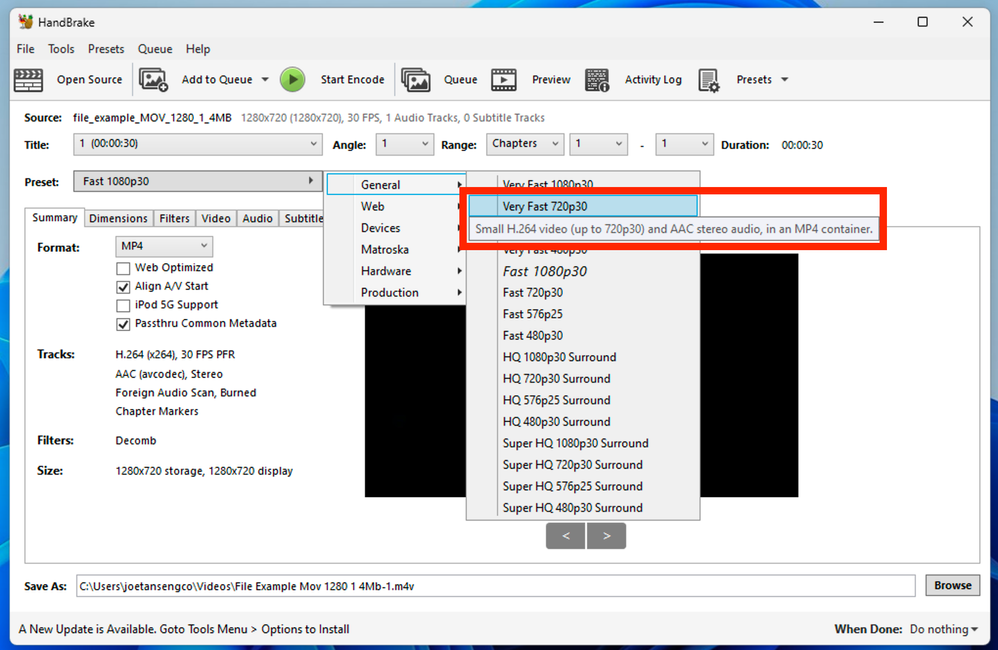Open the end chapter dropdown
Screen dimensions: 998x650
click(x=684, y=144)
